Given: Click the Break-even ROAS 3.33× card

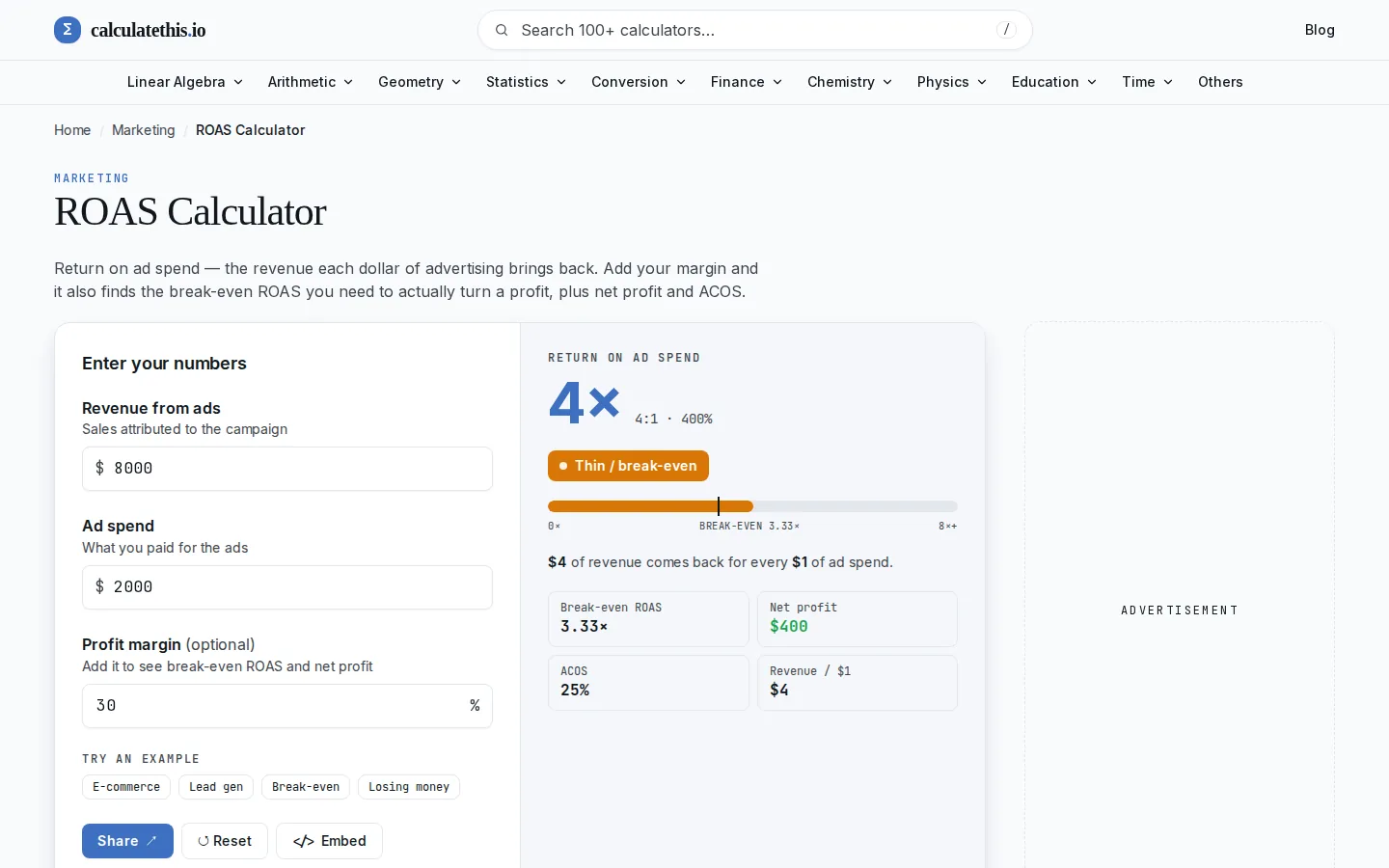Looking at the screenshot, I should click(x=648, y=619).
